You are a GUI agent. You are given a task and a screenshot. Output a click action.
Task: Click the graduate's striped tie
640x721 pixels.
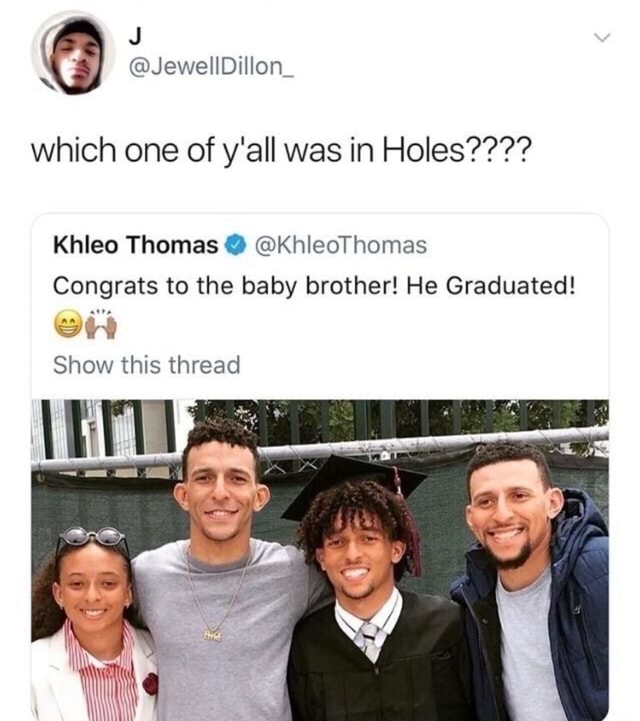(x=367, y=640)
